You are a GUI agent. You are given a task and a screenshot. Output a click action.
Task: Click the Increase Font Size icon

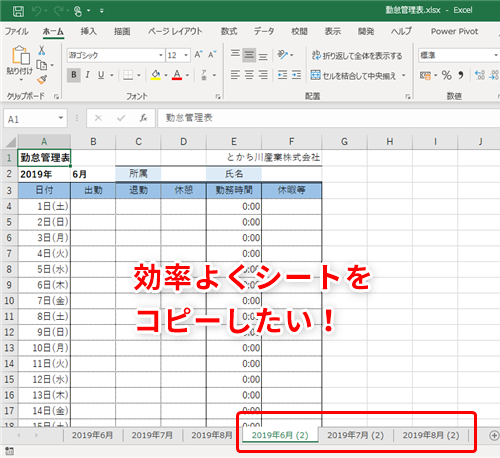point(198,55)
